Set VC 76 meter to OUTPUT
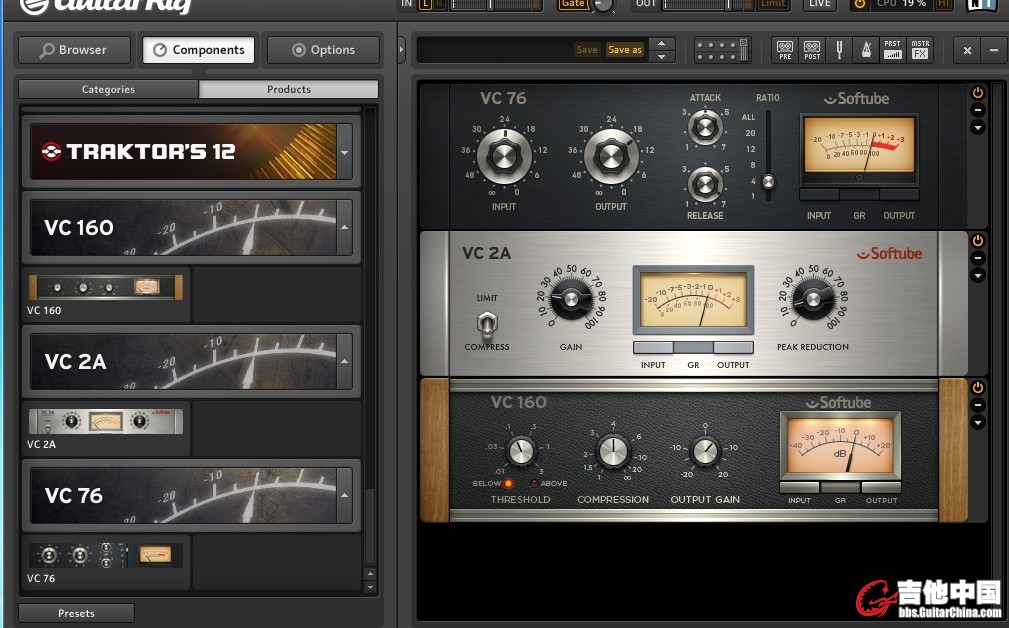This screenshot has height=628, width=1009. [x=899, y=194]
